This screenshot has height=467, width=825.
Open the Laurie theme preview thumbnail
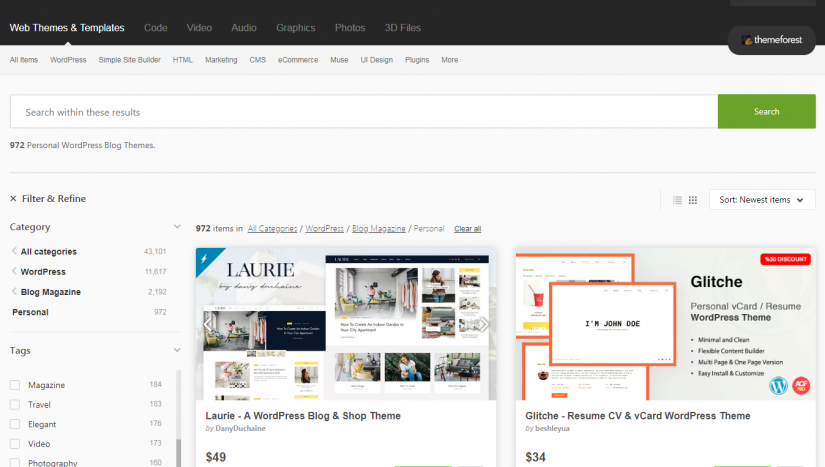pyautogui.click(x=346, y=324)
